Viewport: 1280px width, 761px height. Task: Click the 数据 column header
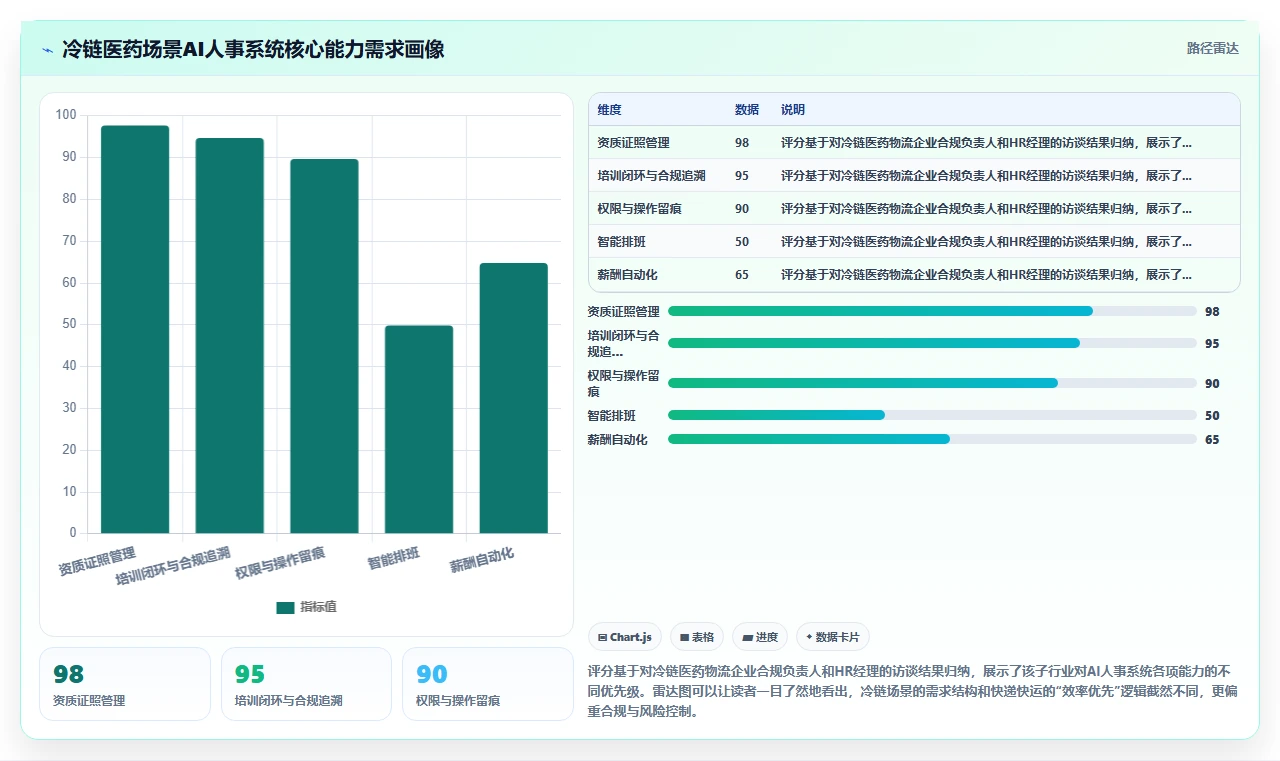click(x=746, y=110)
